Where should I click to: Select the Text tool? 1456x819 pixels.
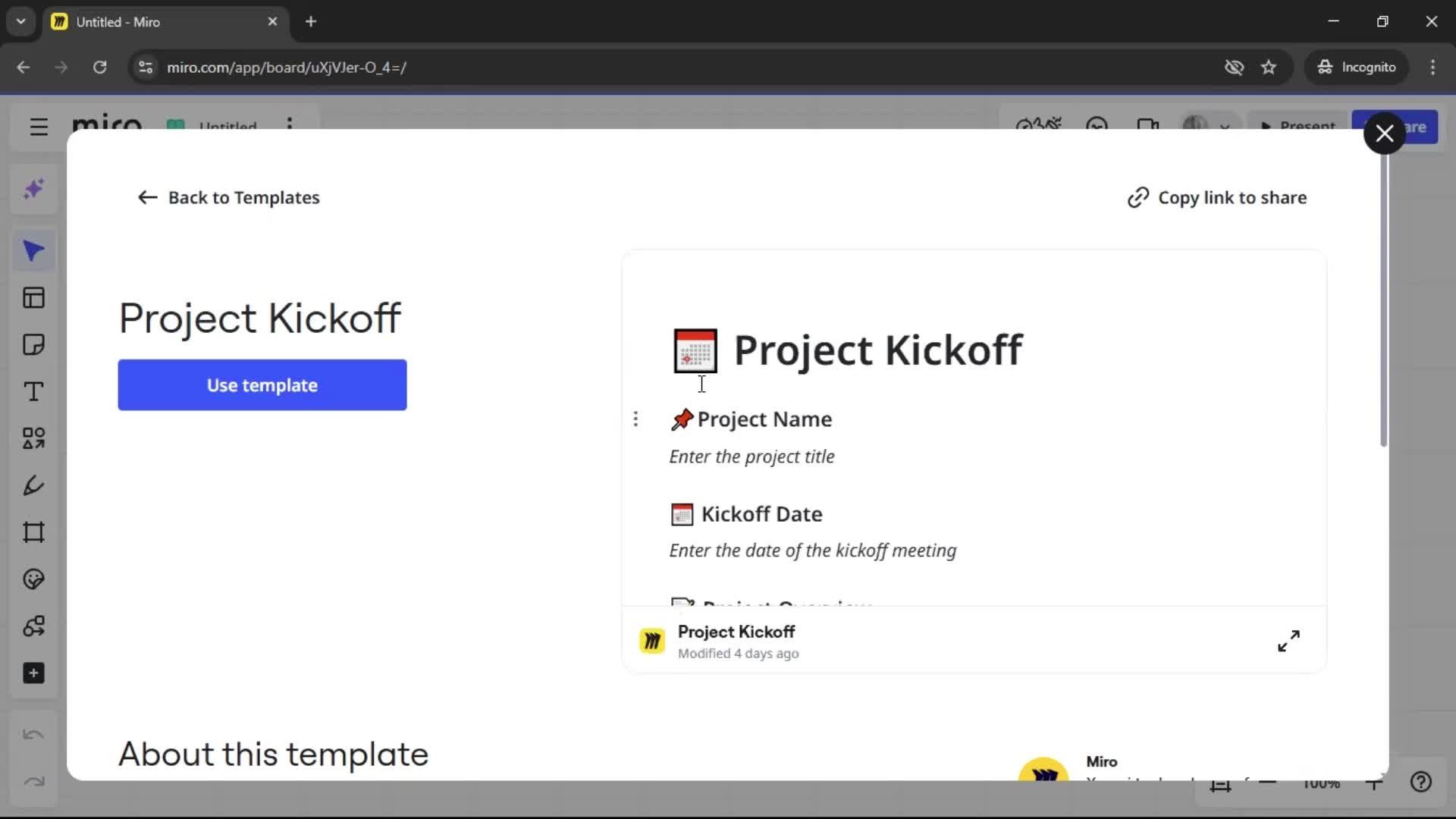[x=33, y=391]
